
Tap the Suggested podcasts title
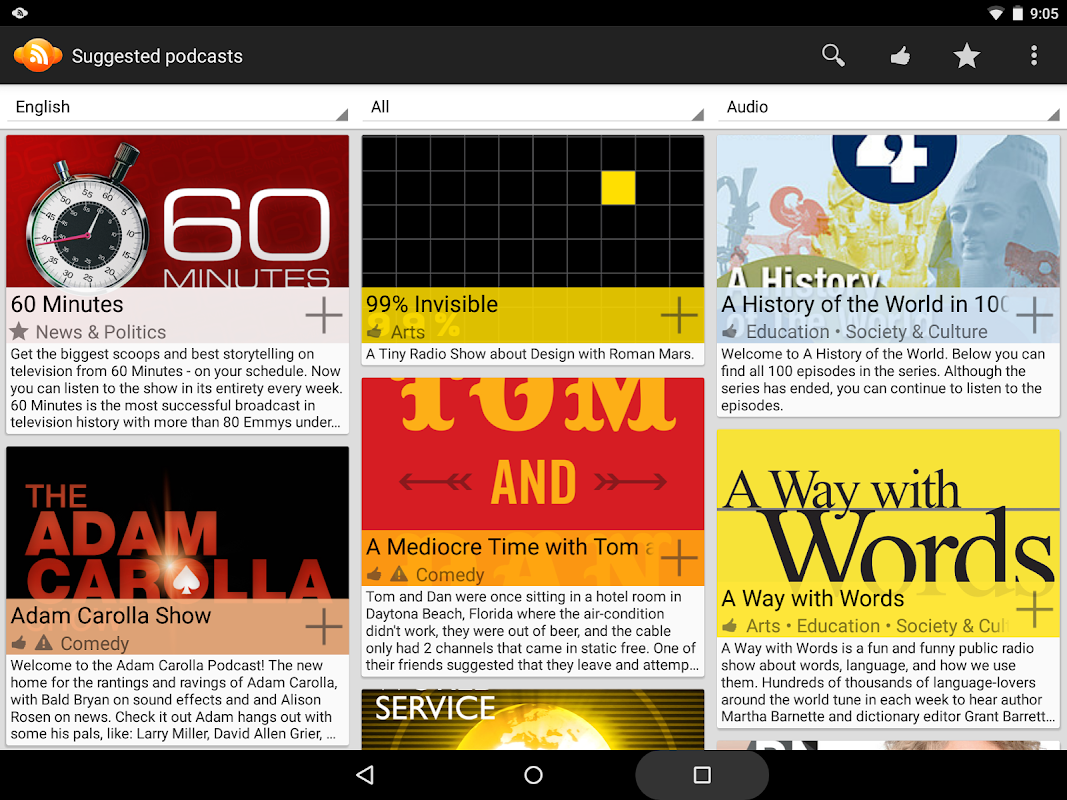(157, 56)
